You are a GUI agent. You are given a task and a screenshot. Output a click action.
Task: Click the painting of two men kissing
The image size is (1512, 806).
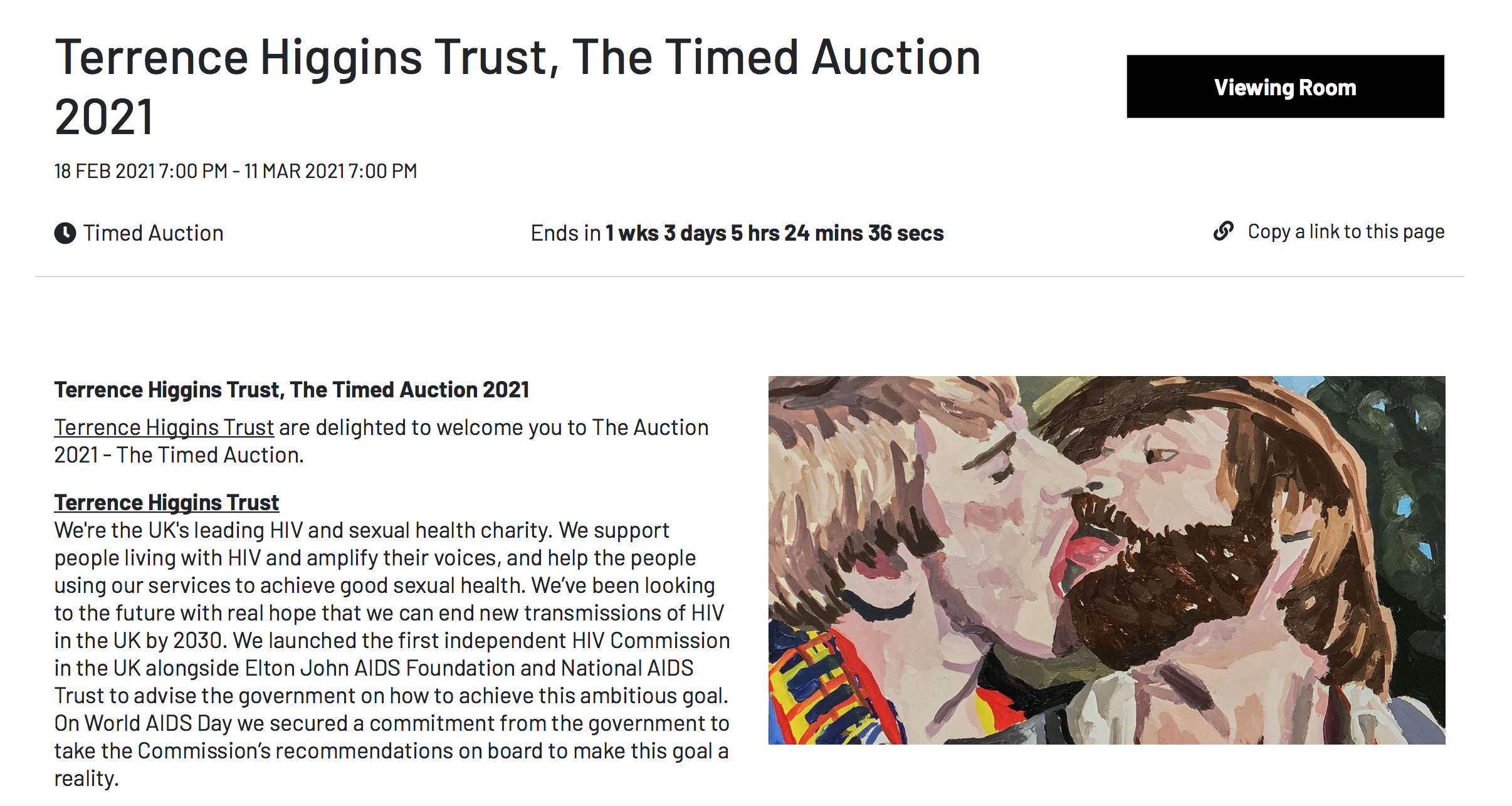1106,560
